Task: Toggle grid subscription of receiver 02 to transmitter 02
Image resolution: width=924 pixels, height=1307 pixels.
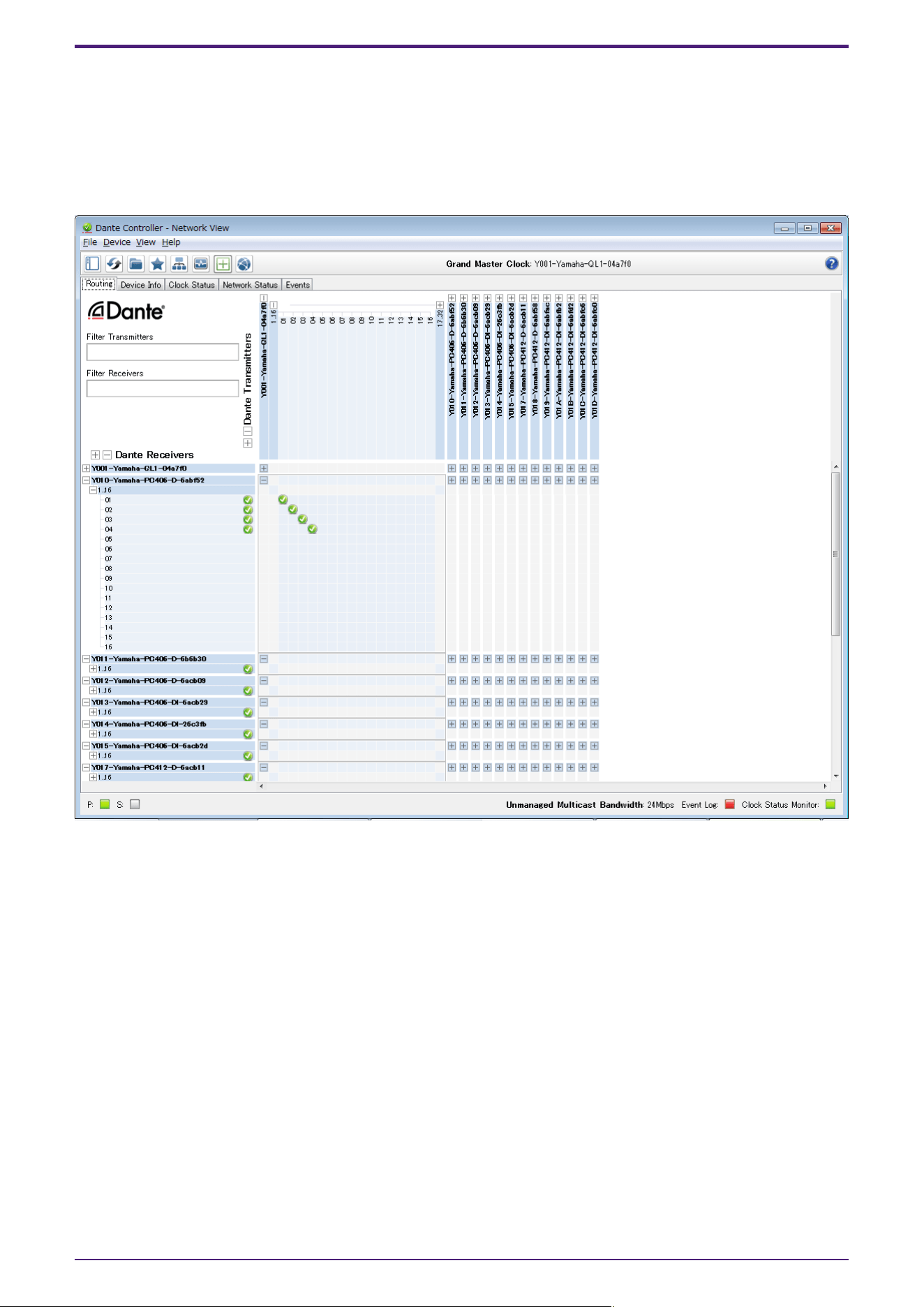Action: 292,509
